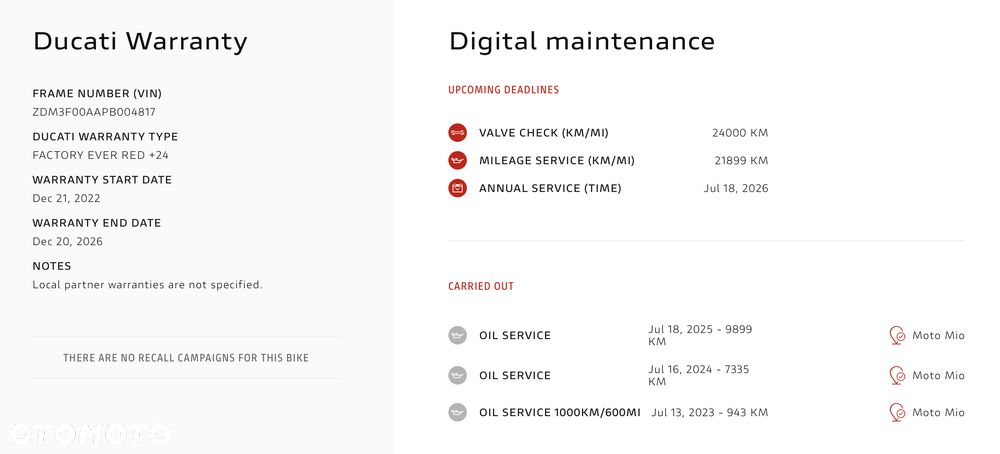Click the Factory Ever Red +24 warranty type
1000x454 pixels.
click(100, 155)
